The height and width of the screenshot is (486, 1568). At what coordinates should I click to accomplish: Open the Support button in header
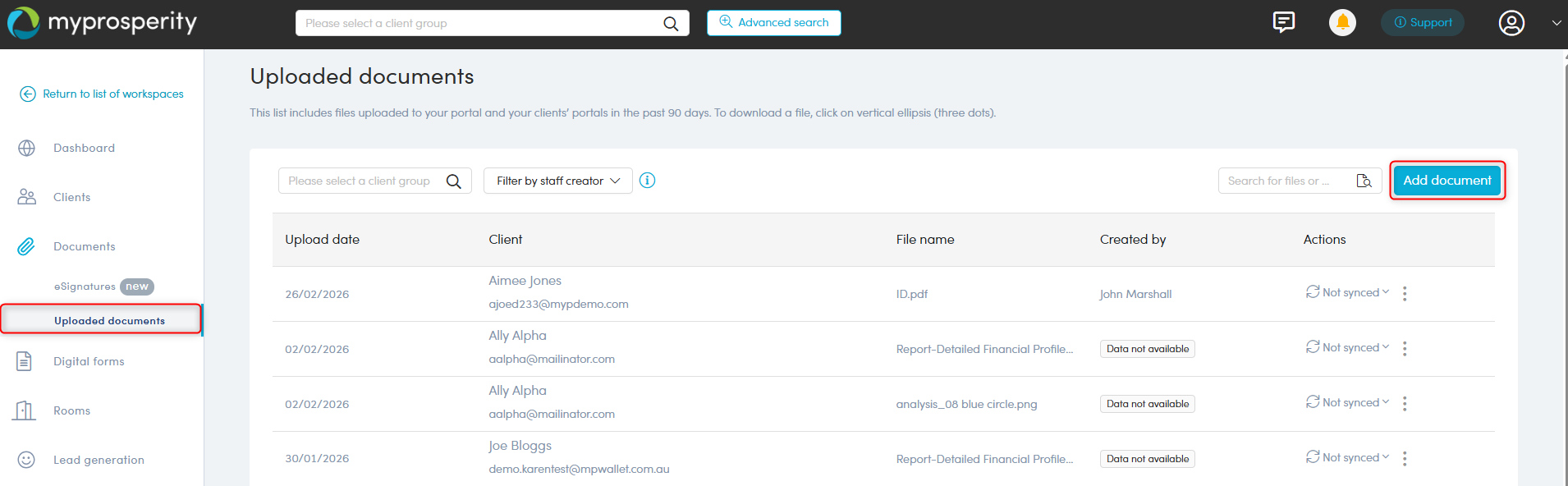(x=1422, y=23)
